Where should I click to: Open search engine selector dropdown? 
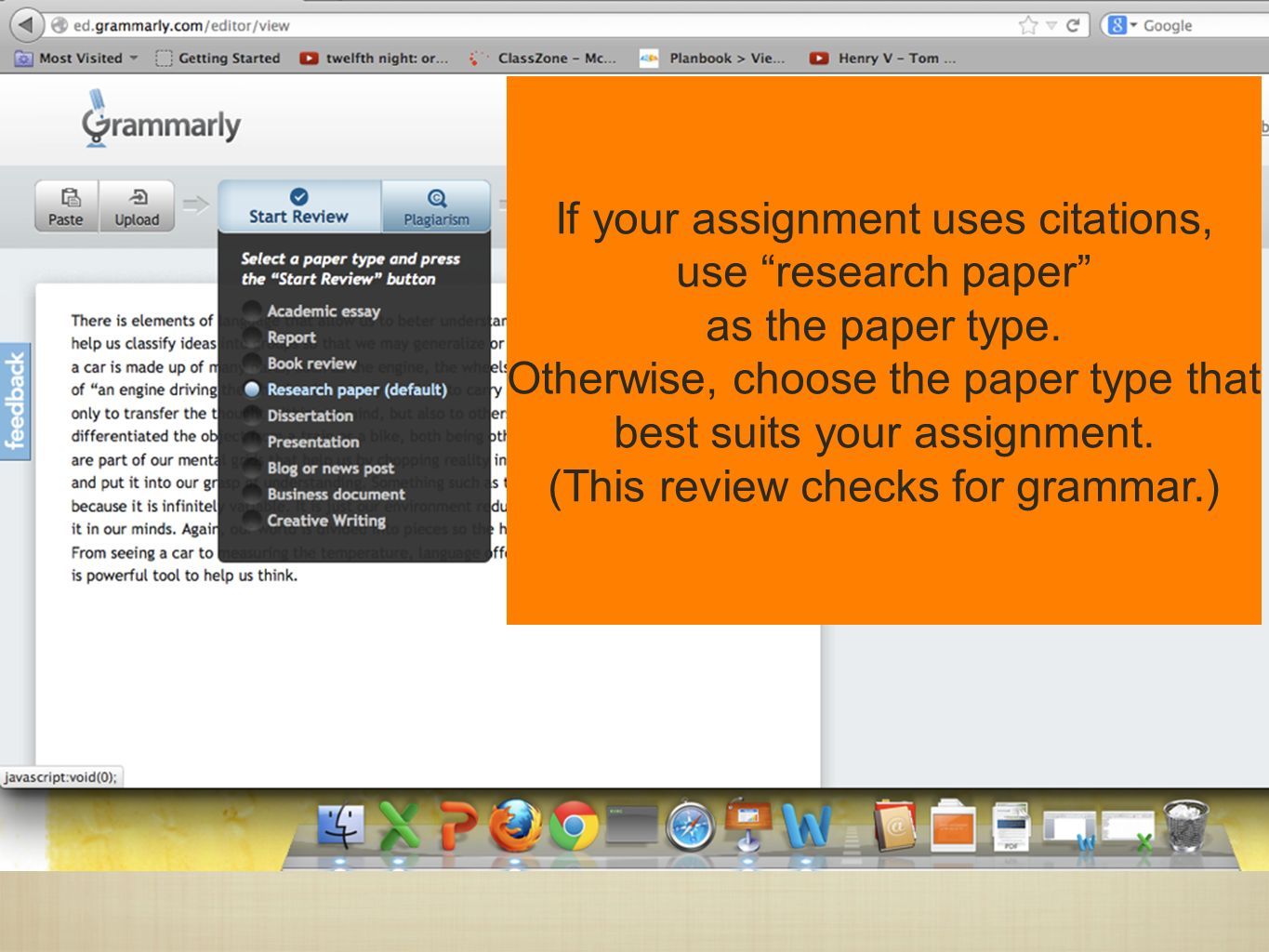point(1123,25)
